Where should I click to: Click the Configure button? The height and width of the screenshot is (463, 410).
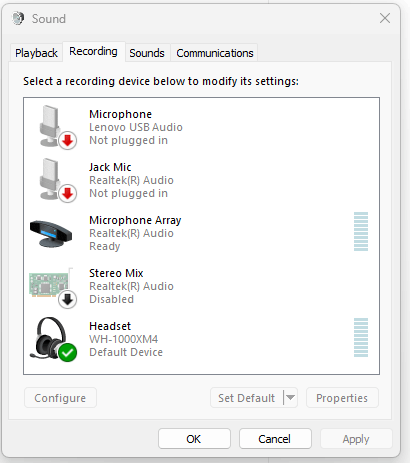60,397
